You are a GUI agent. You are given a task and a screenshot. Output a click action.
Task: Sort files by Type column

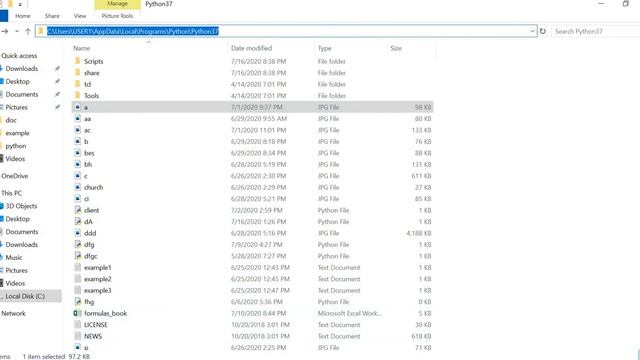[324, 48]
